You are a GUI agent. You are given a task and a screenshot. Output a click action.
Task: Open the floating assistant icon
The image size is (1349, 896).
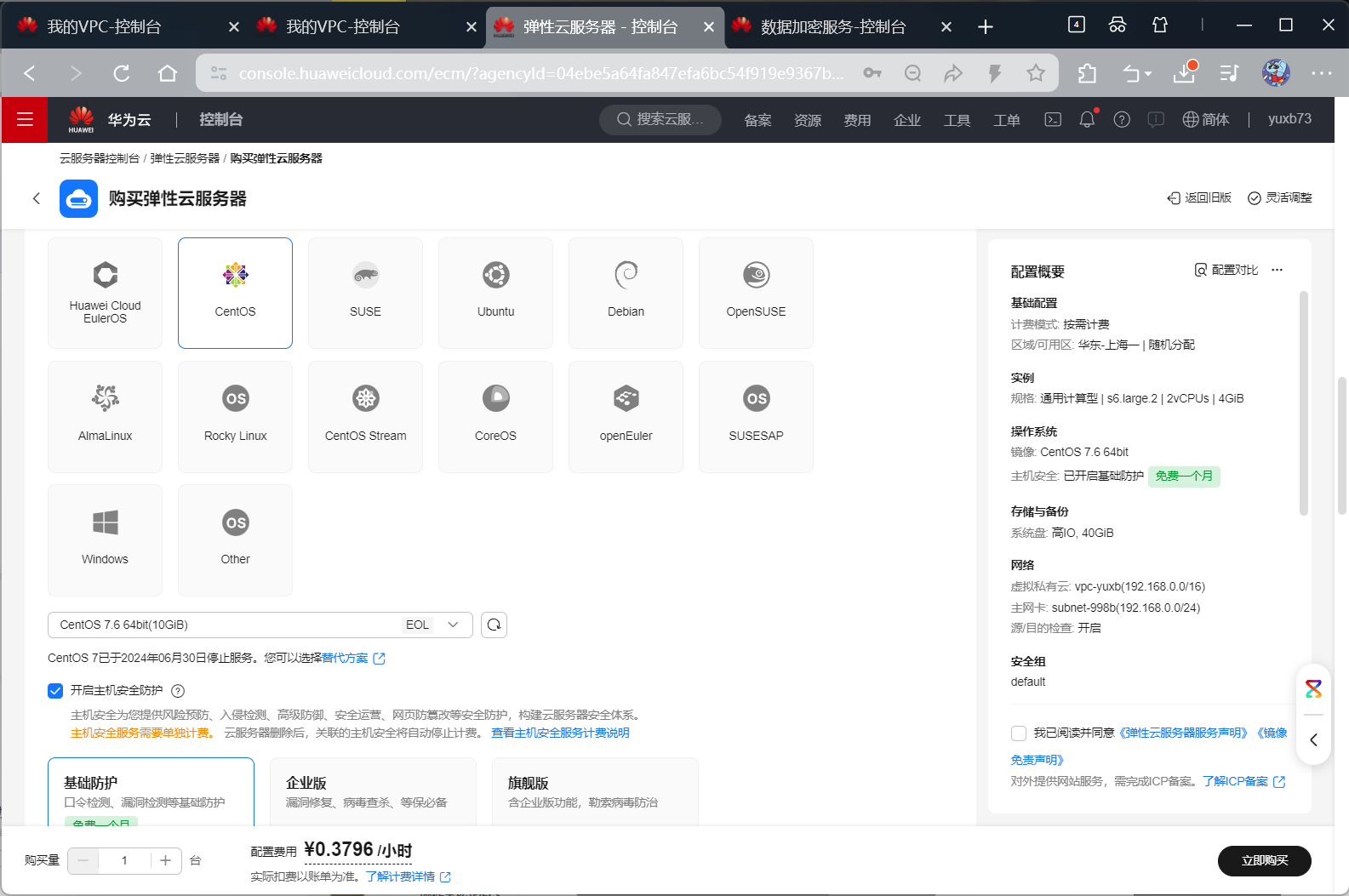[x=1313, y=689]
